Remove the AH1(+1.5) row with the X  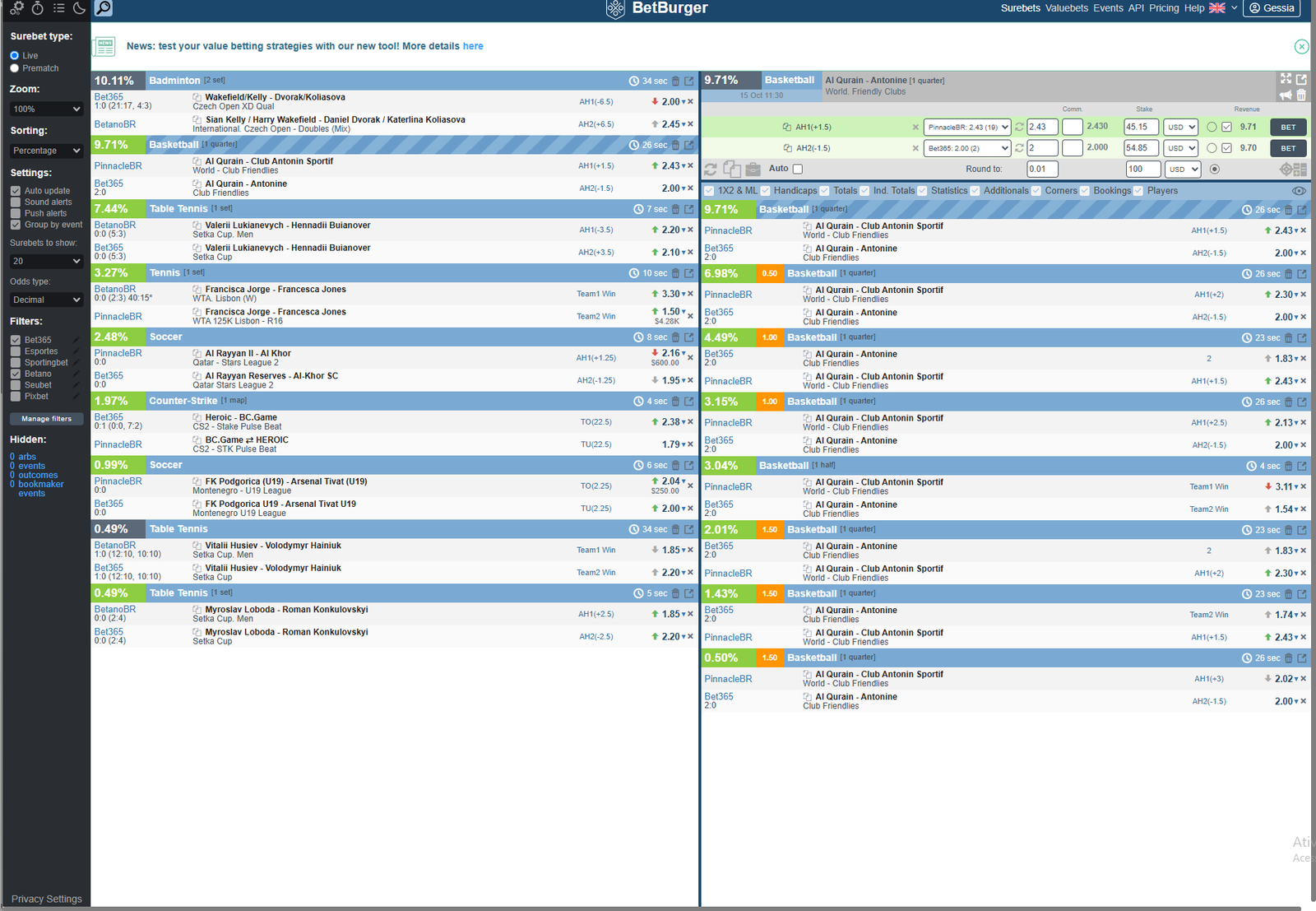pos(915,127)
